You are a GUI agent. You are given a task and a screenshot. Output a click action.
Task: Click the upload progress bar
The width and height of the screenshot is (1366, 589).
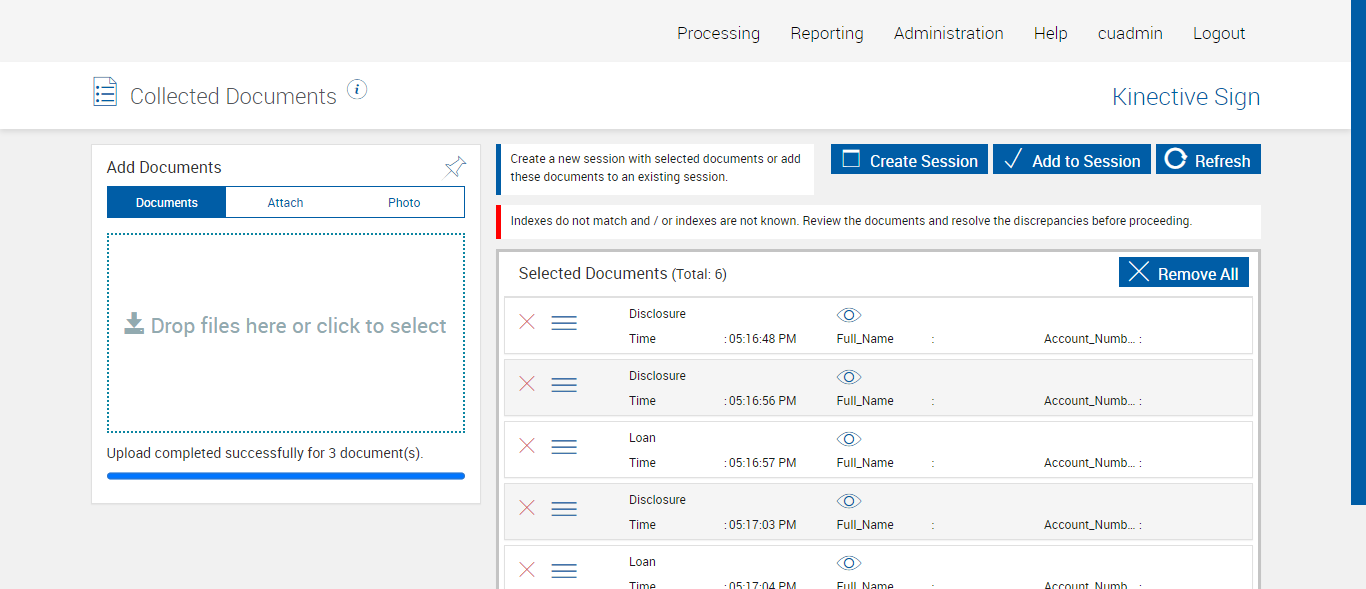pyautogui.click(x=286, y=476)
